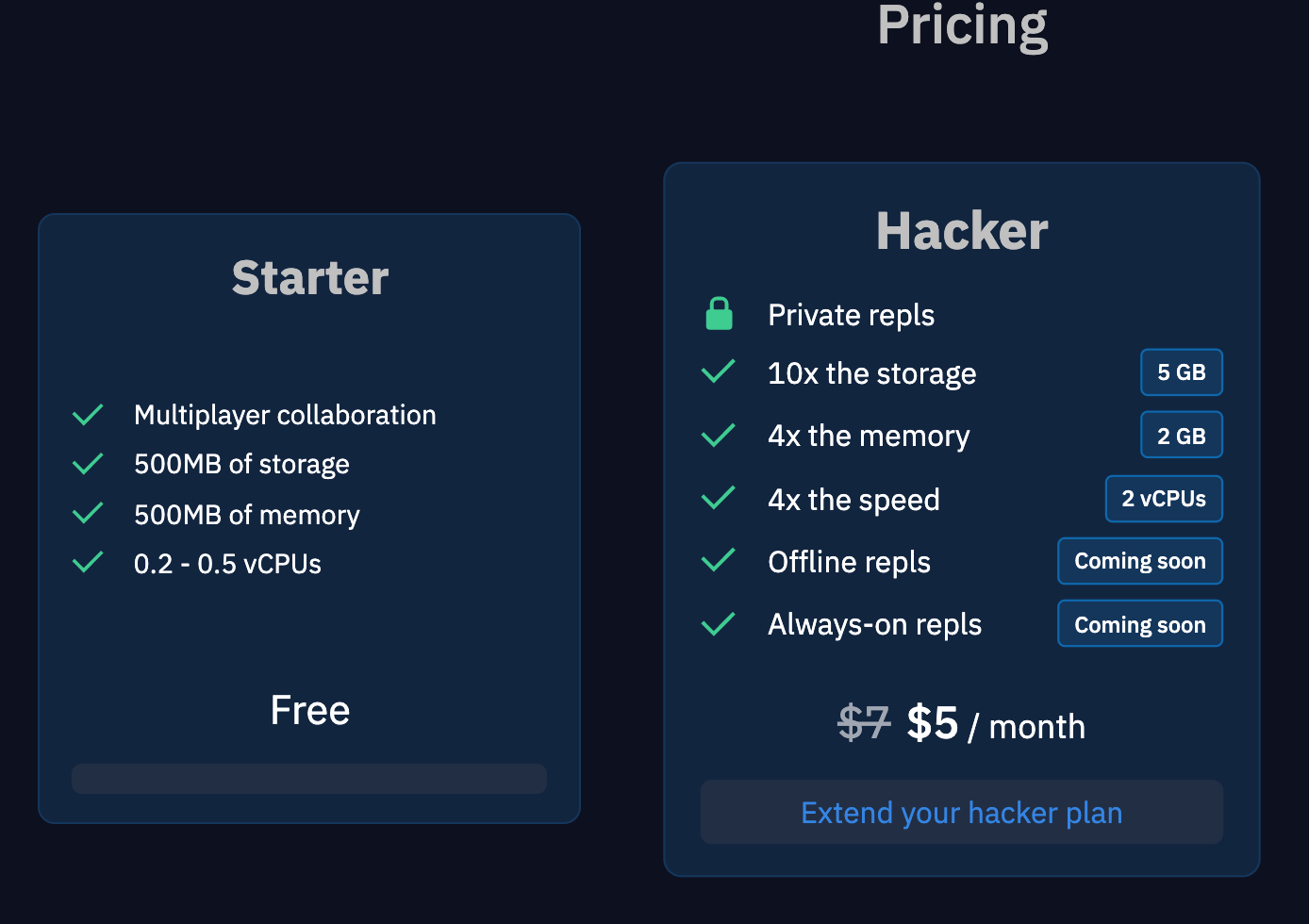Viewport: 1309px width, 924px height.
Task: Click Coming soon badge for Always-on repls
Action: point(1140,624)
